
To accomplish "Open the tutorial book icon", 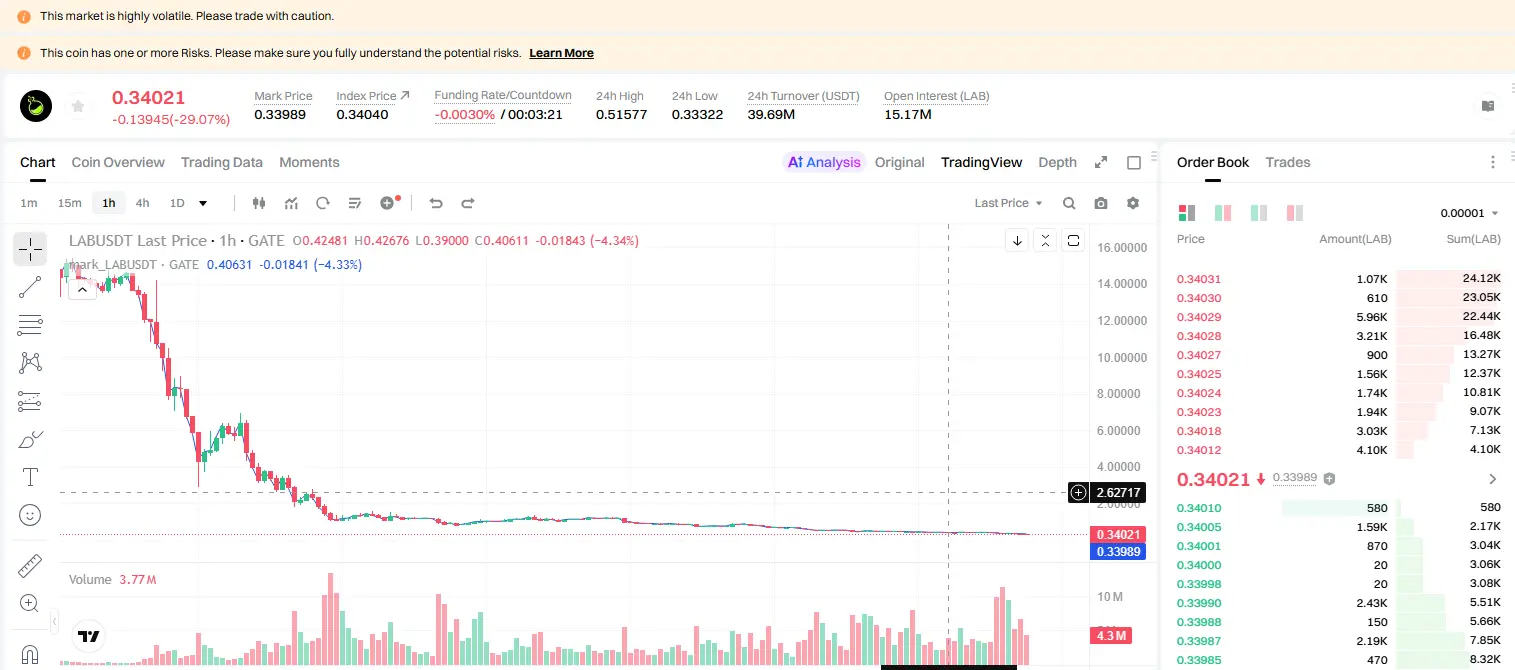I will pos(1488,106).
